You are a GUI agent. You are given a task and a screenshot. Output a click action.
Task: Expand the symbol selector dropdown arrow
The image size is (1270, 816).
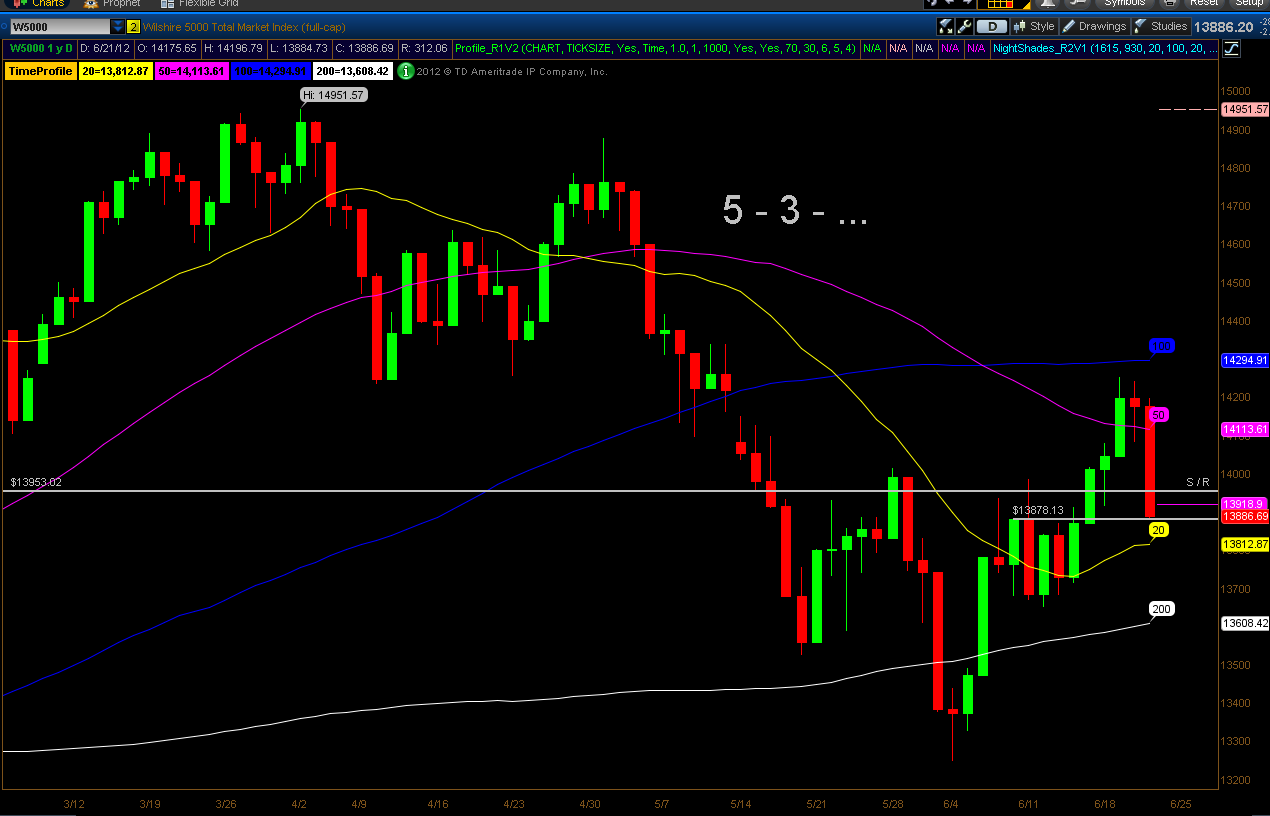119,27
